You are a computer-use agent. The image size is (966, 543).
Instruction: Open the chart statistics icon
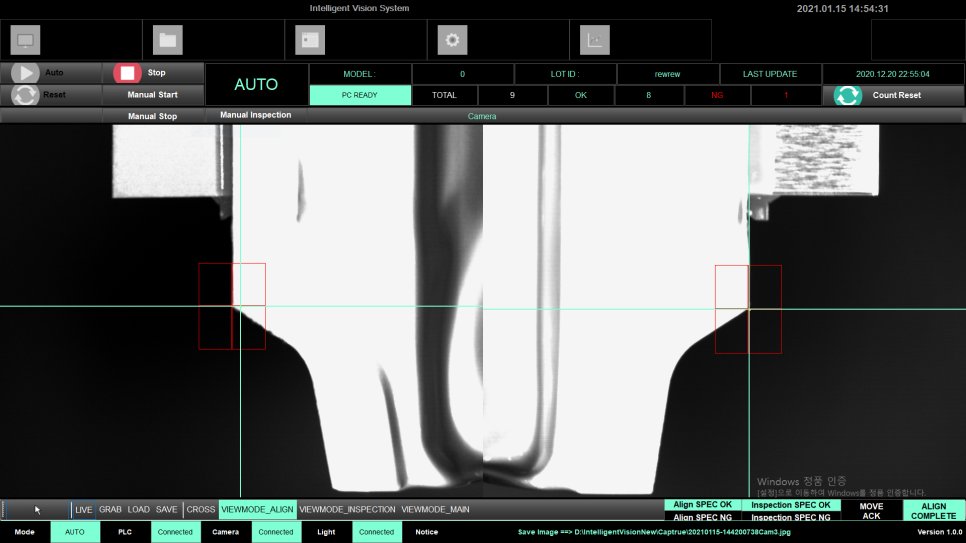595,40
